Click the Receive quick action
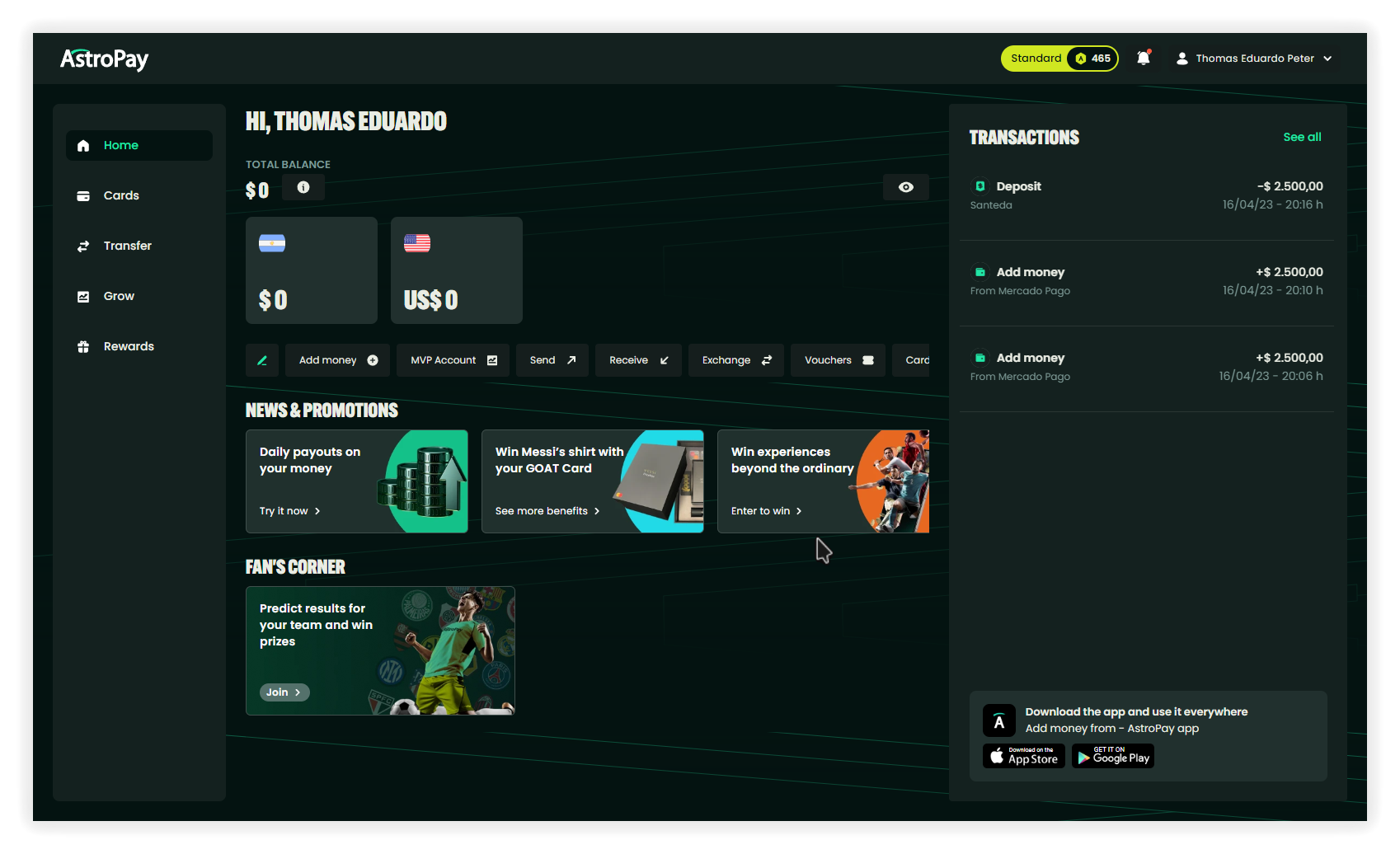 pos(639,360)
